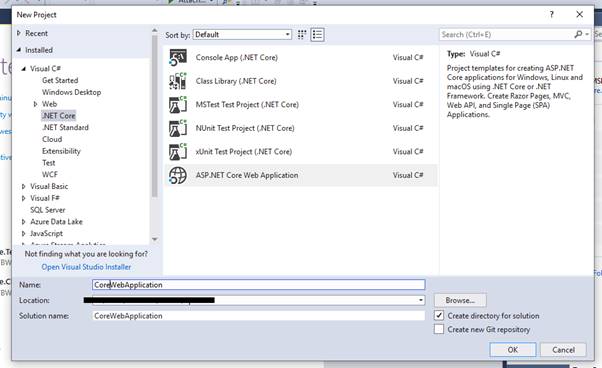Viewport: 602px width, 368px height.
Task: Select the xUnit Test Project icon
Action: (x=178, y=152)
